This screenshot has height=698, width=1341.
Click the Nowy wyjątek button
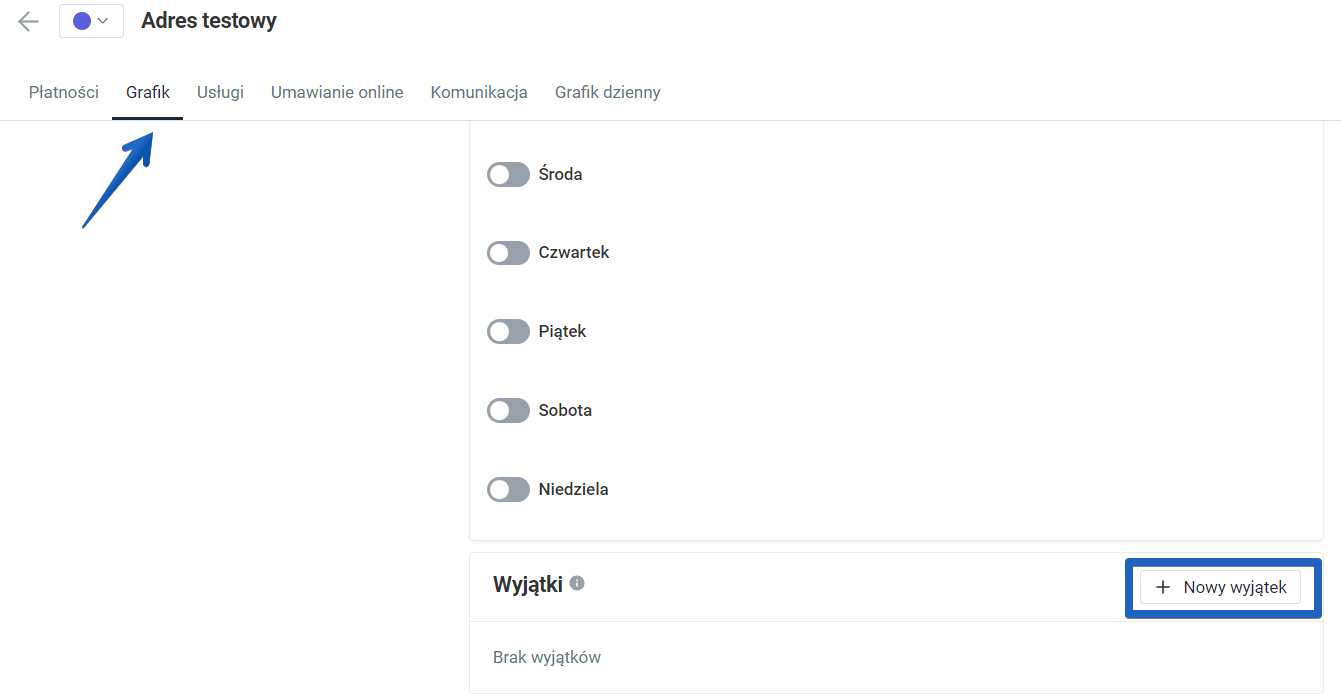point(1221,587)
